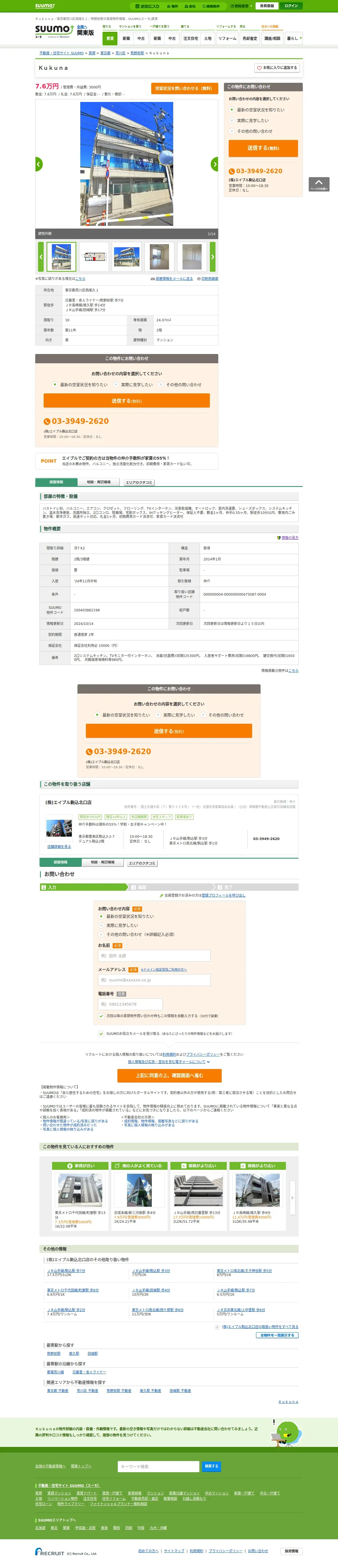Select sidebar radio 実際に見学したい
Screen dimensions: 338x1568
(232, 121)
